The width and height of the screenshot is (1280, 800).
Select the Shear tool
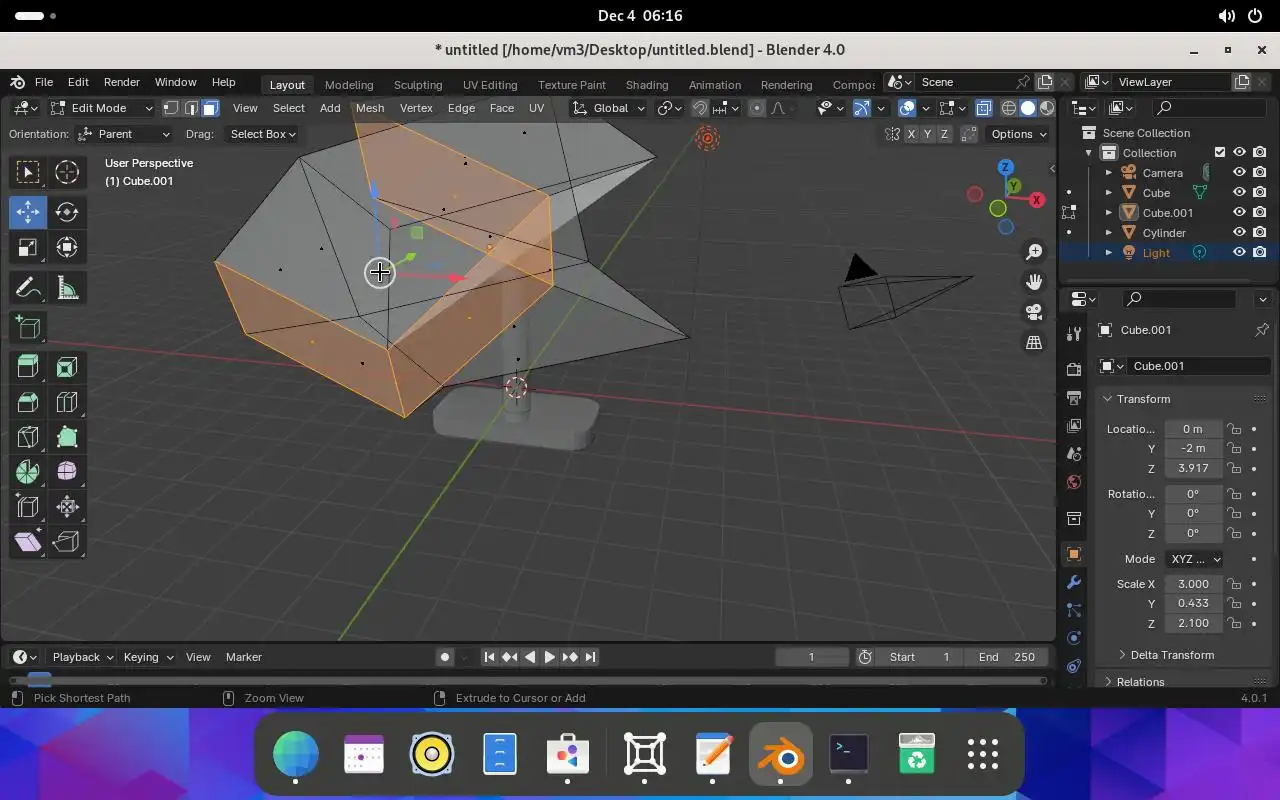point(28,541)
